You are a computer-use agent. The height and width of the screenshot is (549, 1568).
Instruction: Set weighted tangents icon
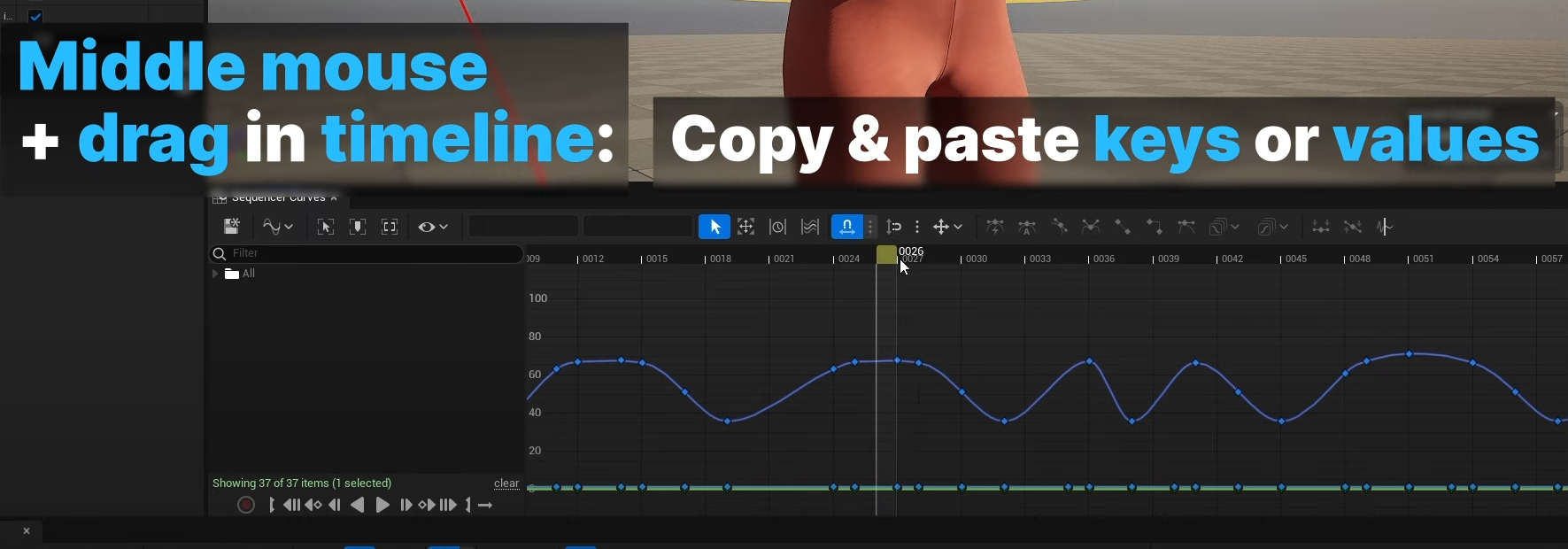tap(1186, 227)
